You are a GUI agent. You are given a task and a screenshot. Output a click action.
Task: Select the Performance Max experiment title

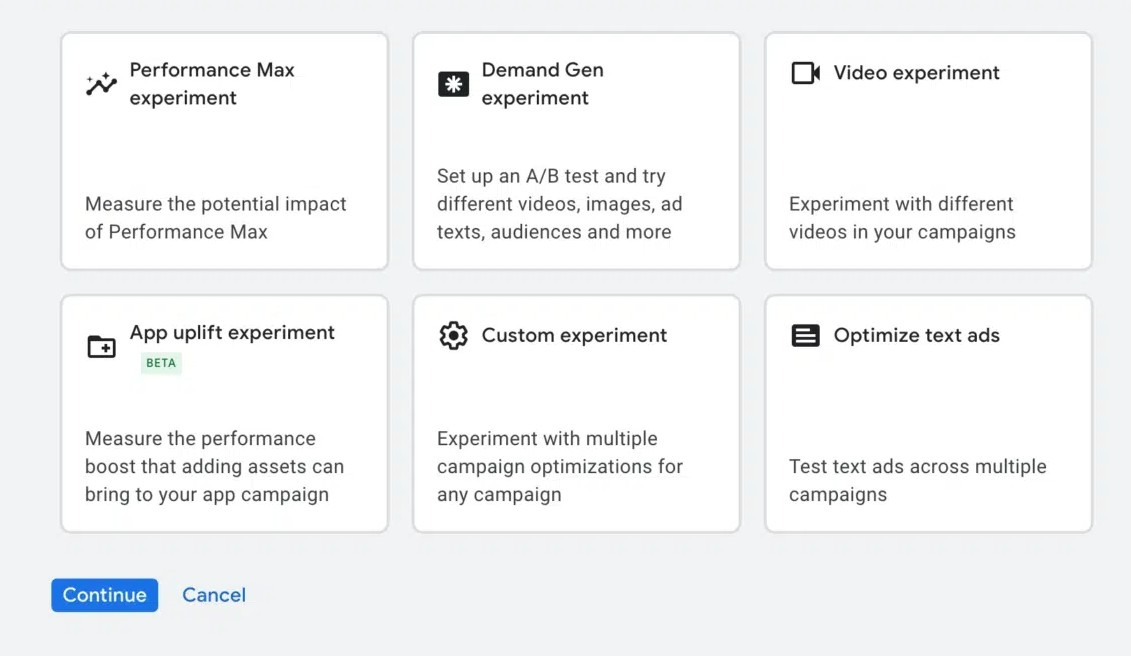tap(212, 84)
